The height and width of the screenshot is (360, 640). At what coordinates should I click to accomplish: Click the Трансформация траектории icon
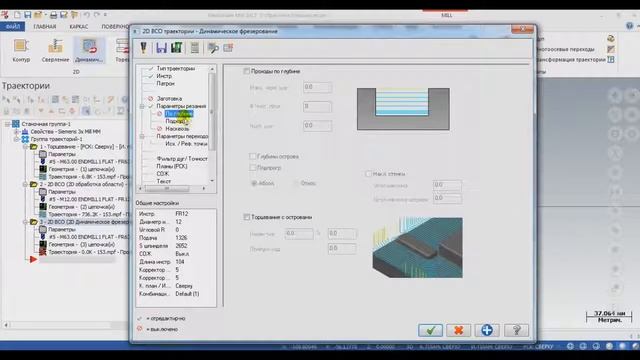coord(611,60)
